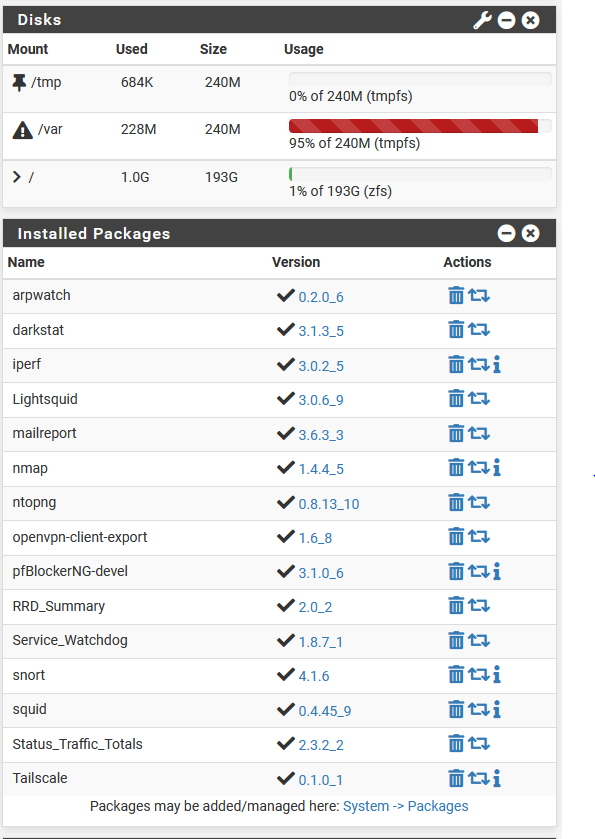The image size is (595, 839).
Task: Expand the root / mount row
Action: point(17,177)
